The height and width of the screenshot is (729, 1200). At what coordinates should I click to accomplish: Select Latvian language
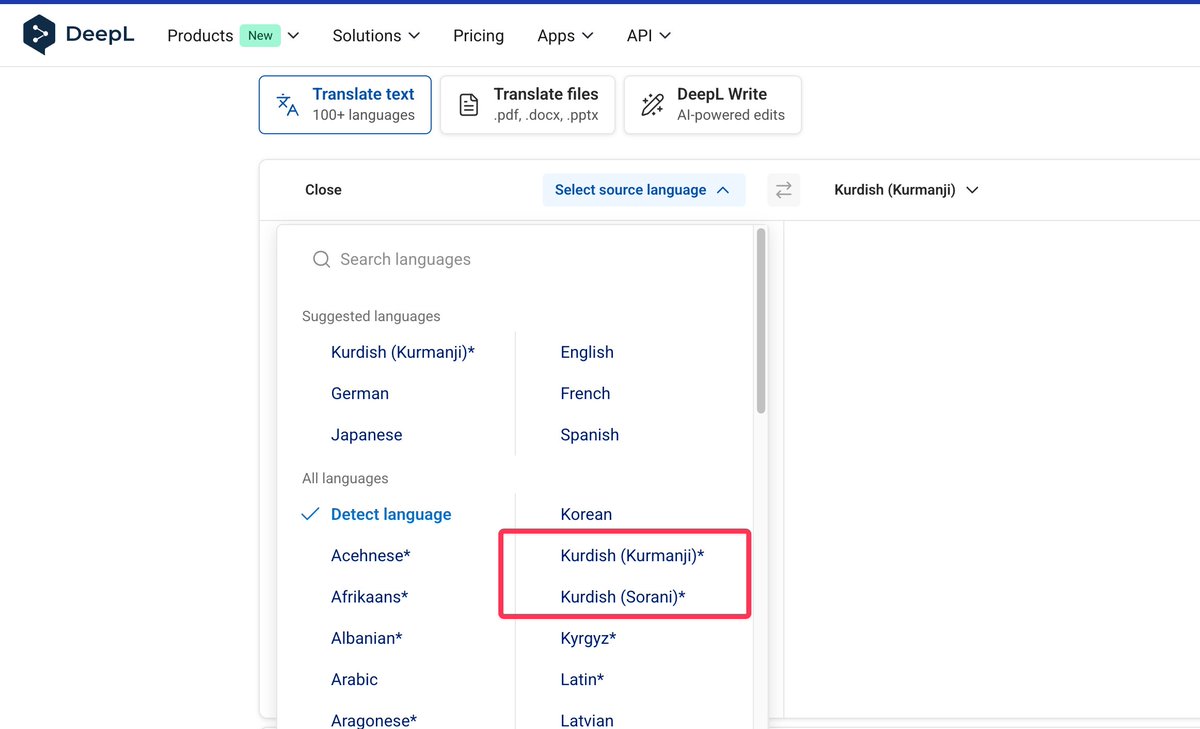587,720
